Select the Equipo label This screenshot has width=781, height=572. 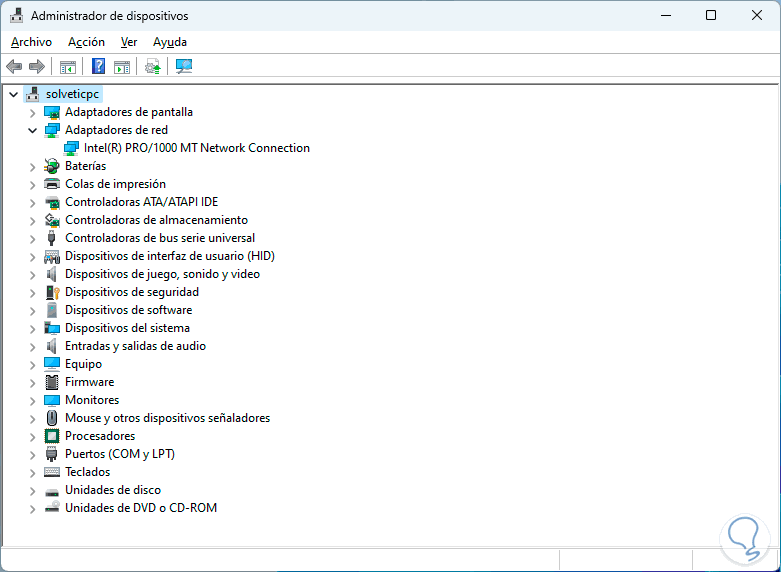point(84,364)
